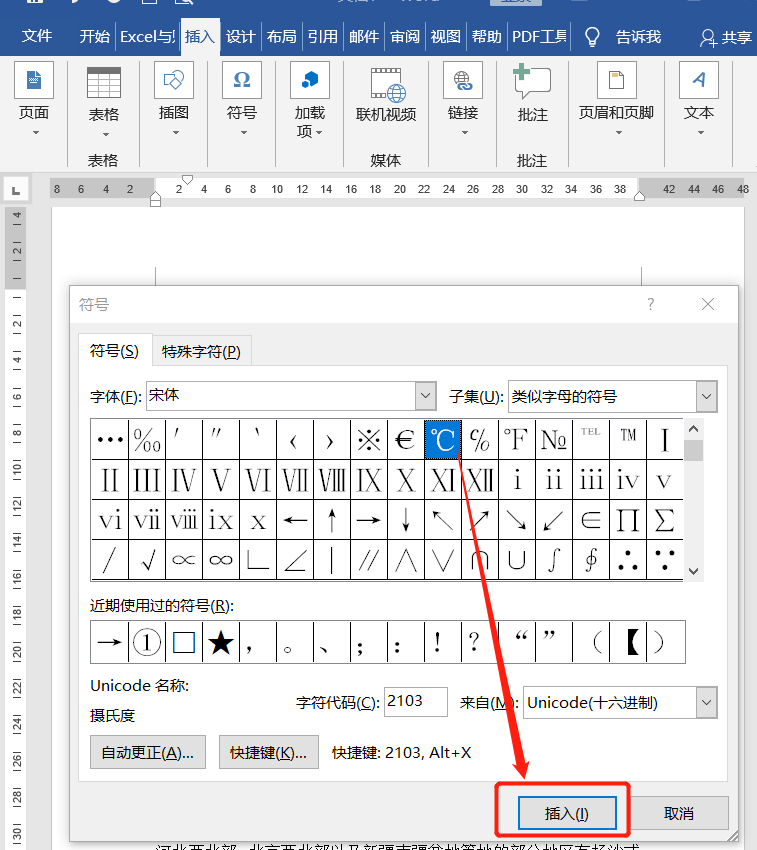Expand the 页眉和页脚 dropdown arrow
The width and height of the screenshot is (757, 850).
[x=619, y=132]
